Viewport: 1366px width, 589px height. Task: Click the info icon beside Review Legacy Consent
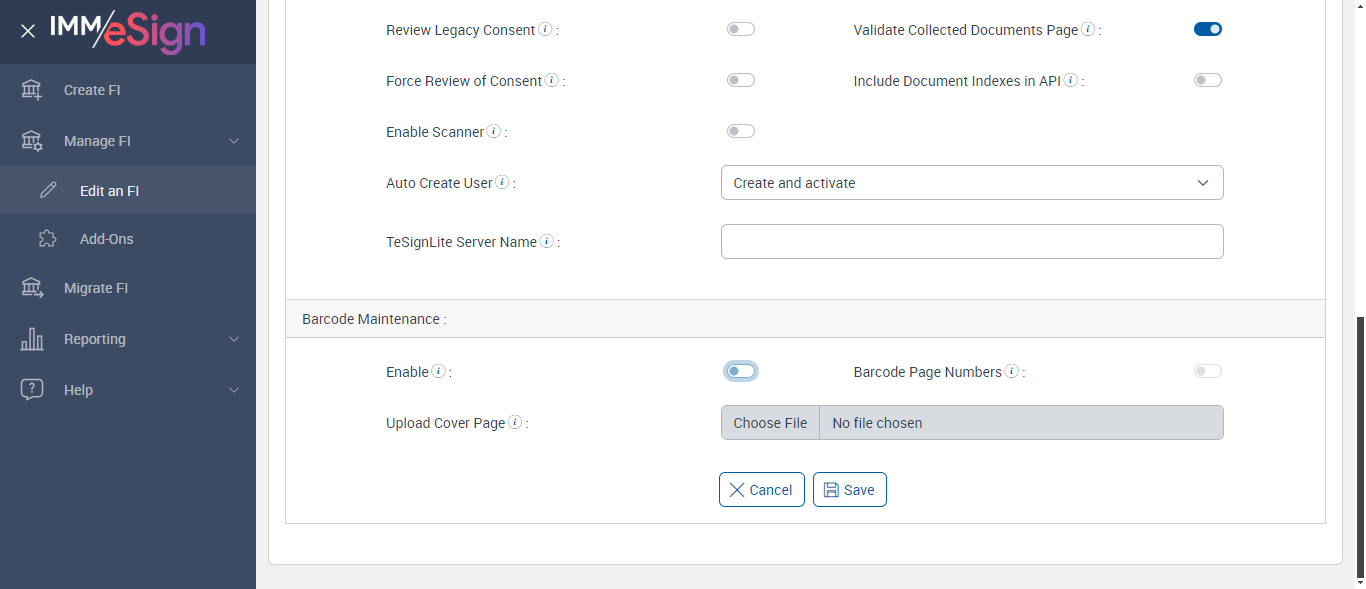tap(545, 30)
